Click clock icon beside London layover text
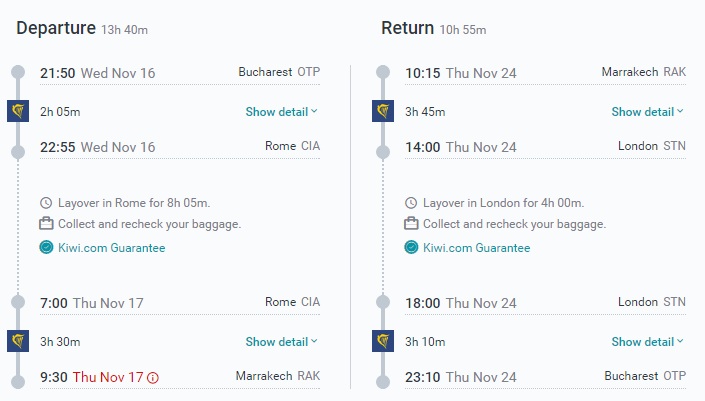Viewport: 705px width, 401px height. tap(412, 203)
